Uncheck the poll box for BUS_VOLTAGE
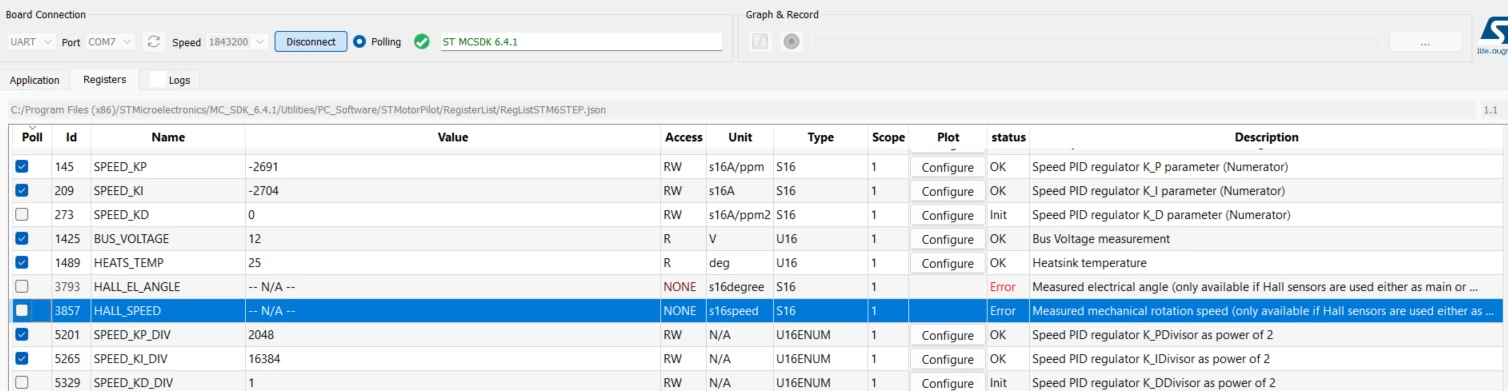Image resolution: width=1508 pixels, height=391 pixels. click(22, 238)
